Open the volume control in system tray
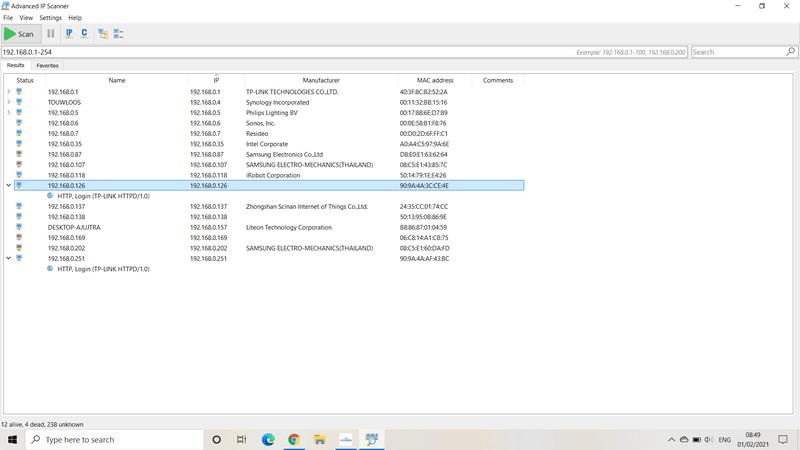Screen dimensions: 800x450 click(x=709, y=439)
